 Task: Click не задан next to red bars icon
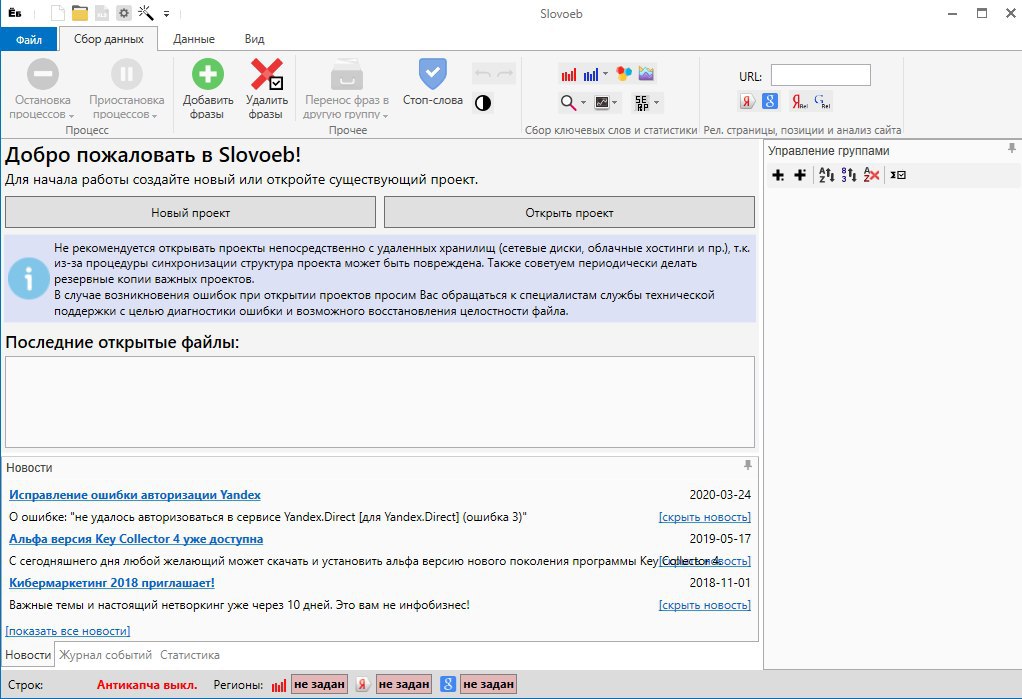pos(319,684)
